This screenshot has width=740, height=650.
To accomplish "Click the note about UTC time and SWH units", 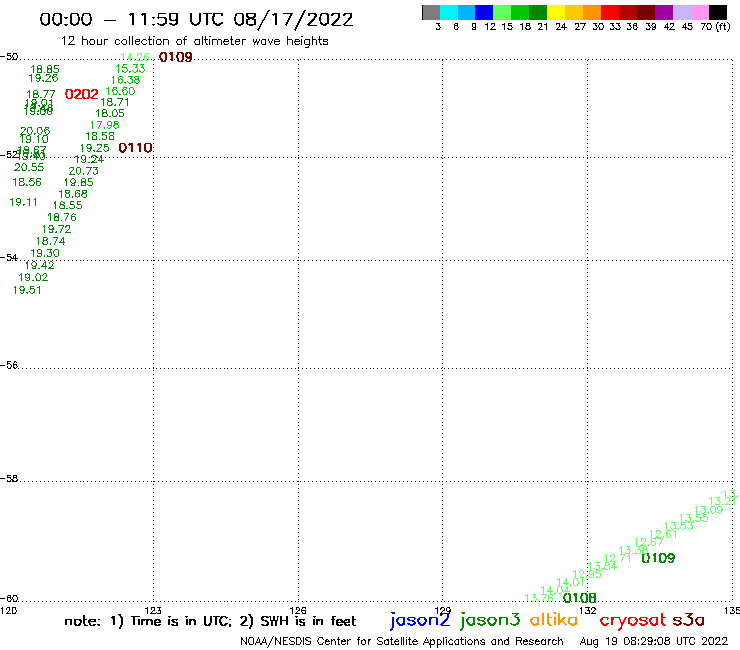I will pyautogui.click(x=210, y=621).
